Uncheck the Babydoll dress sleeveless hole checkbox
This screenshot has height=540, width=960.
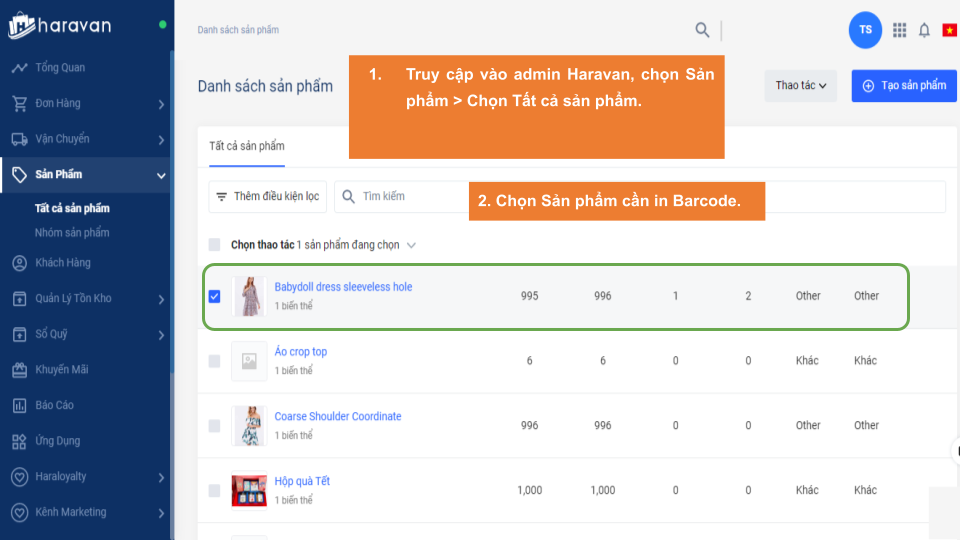tap(214, 296)
